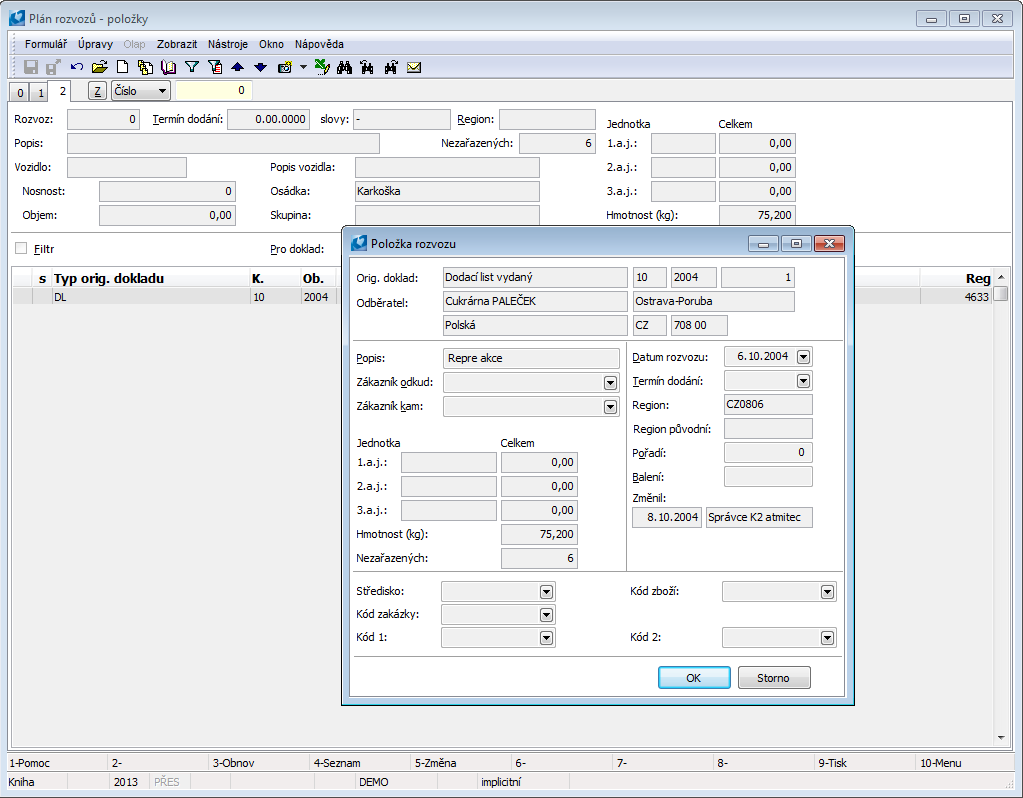The width and height of the screenshot is (1023, 798).
Task: Click the blue up arrow icon
Action: click(237, 67)
